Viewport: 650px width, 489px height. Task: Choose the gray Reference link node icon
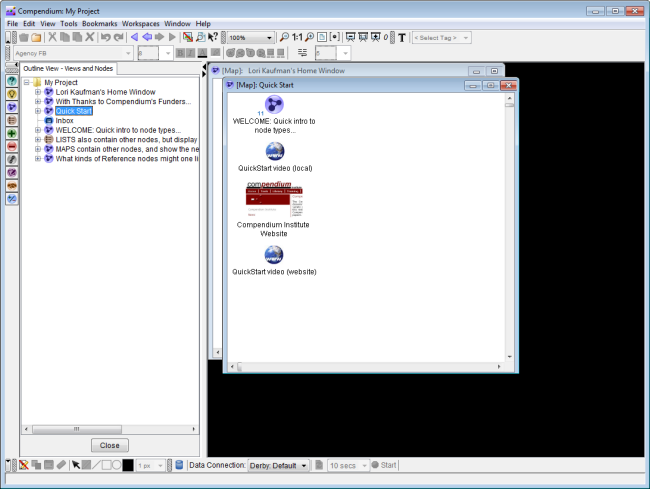12,160
